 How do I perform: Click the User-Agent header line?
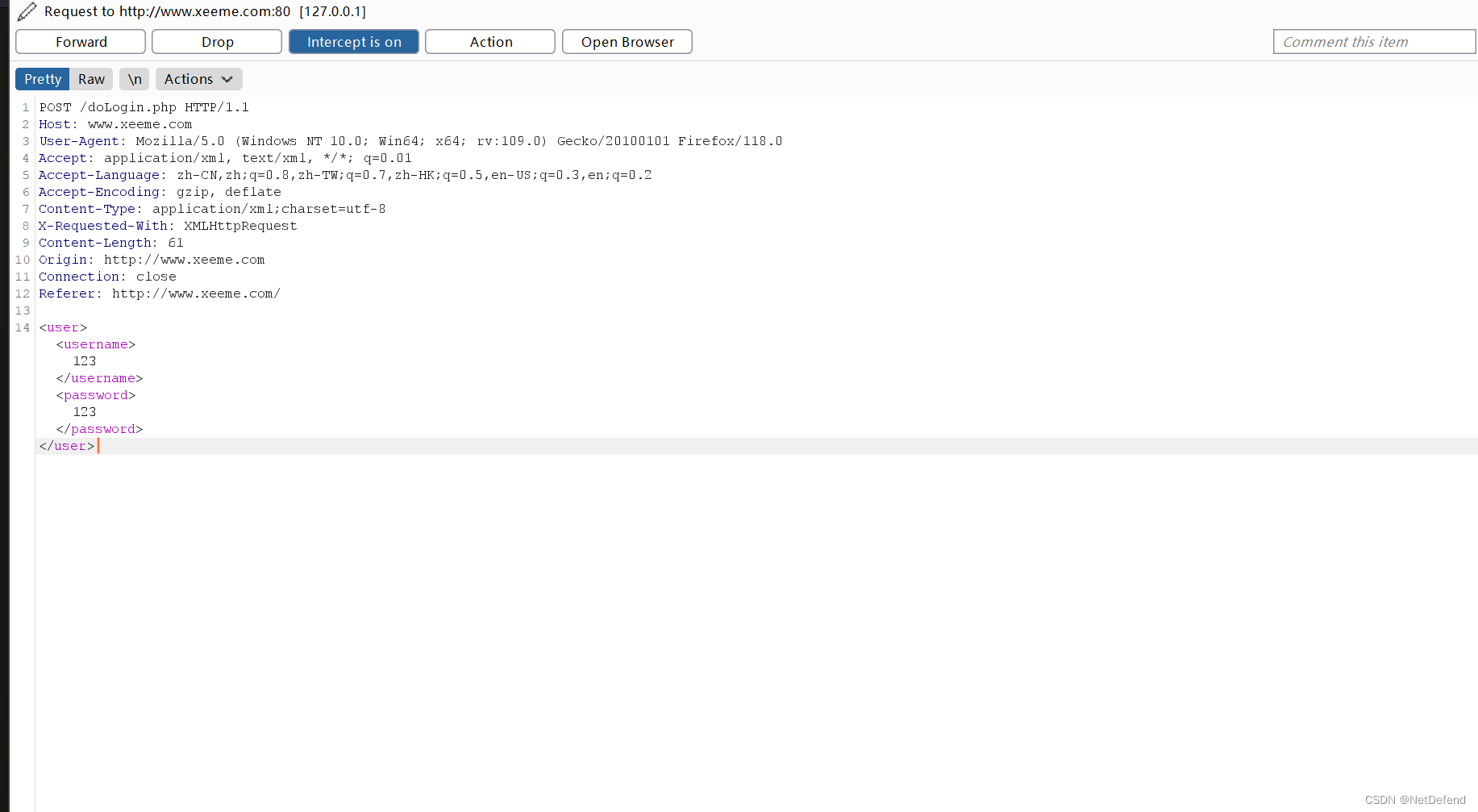[410, 141]
